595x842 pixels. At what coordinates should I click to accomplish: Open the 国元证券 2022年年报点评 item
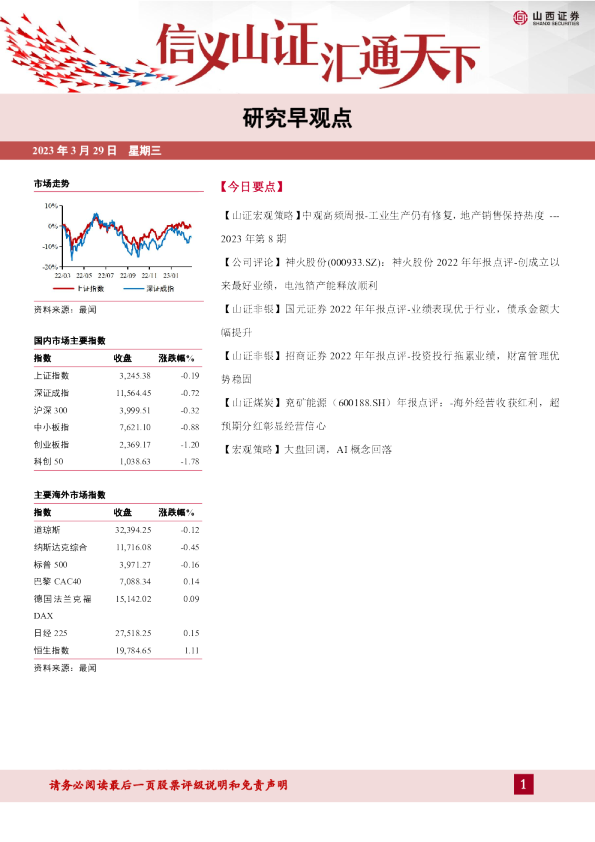(x=390, y=321)
